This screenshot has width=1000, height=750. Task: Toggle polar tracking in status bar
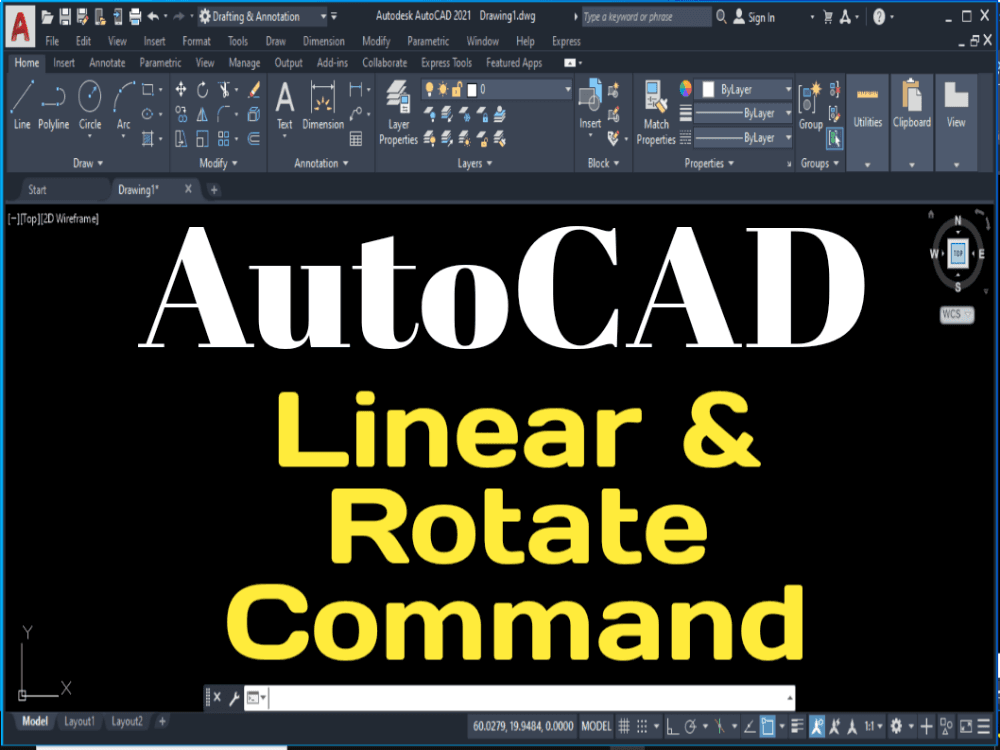point(690,726)
